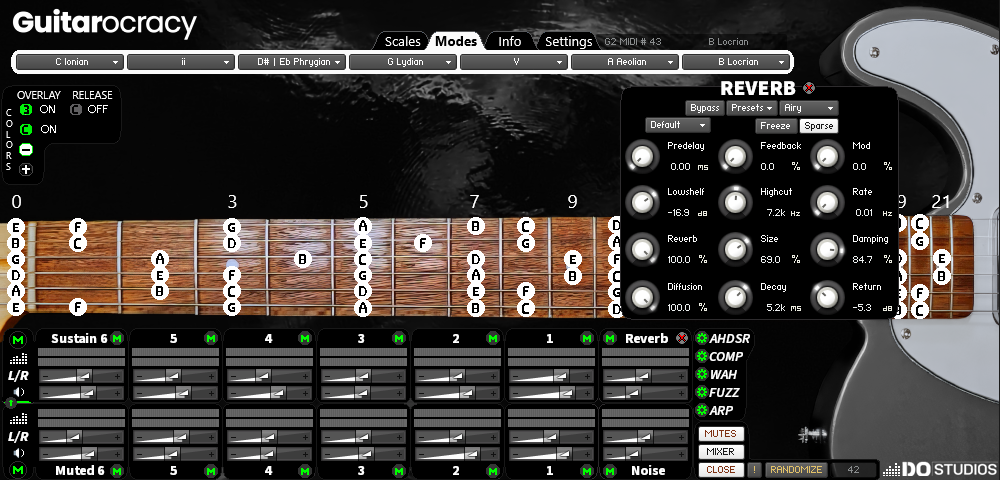Click green arrow link icon between mixer rows
1000x480 pixels.
pos(11,403)
